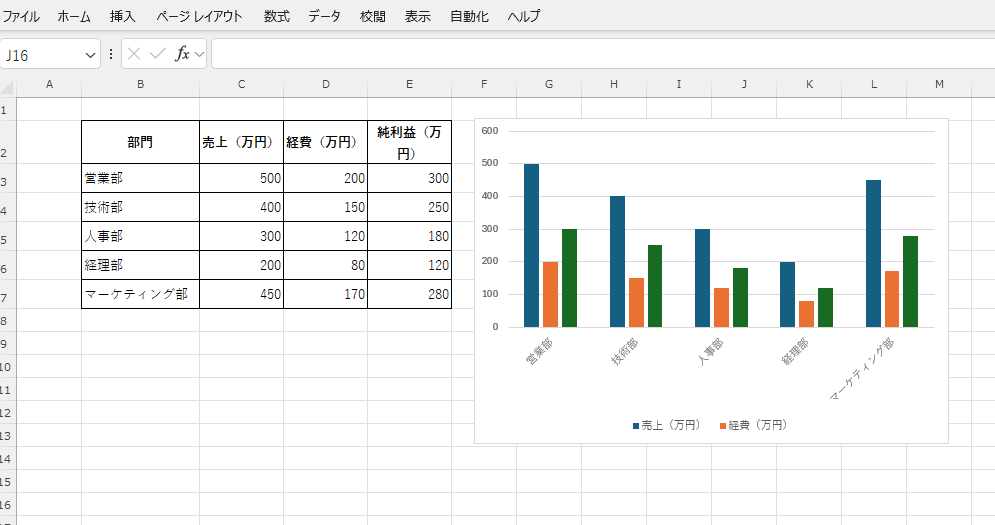Select column J header
The width and height of the screenshot is (995, 525).
click(x=744, y=84)
